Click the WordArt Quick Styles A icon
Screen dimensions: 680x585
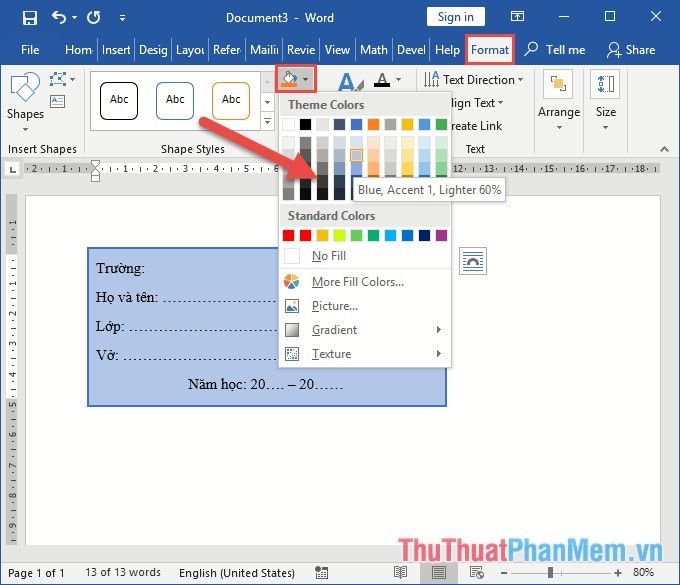(350, 81)
